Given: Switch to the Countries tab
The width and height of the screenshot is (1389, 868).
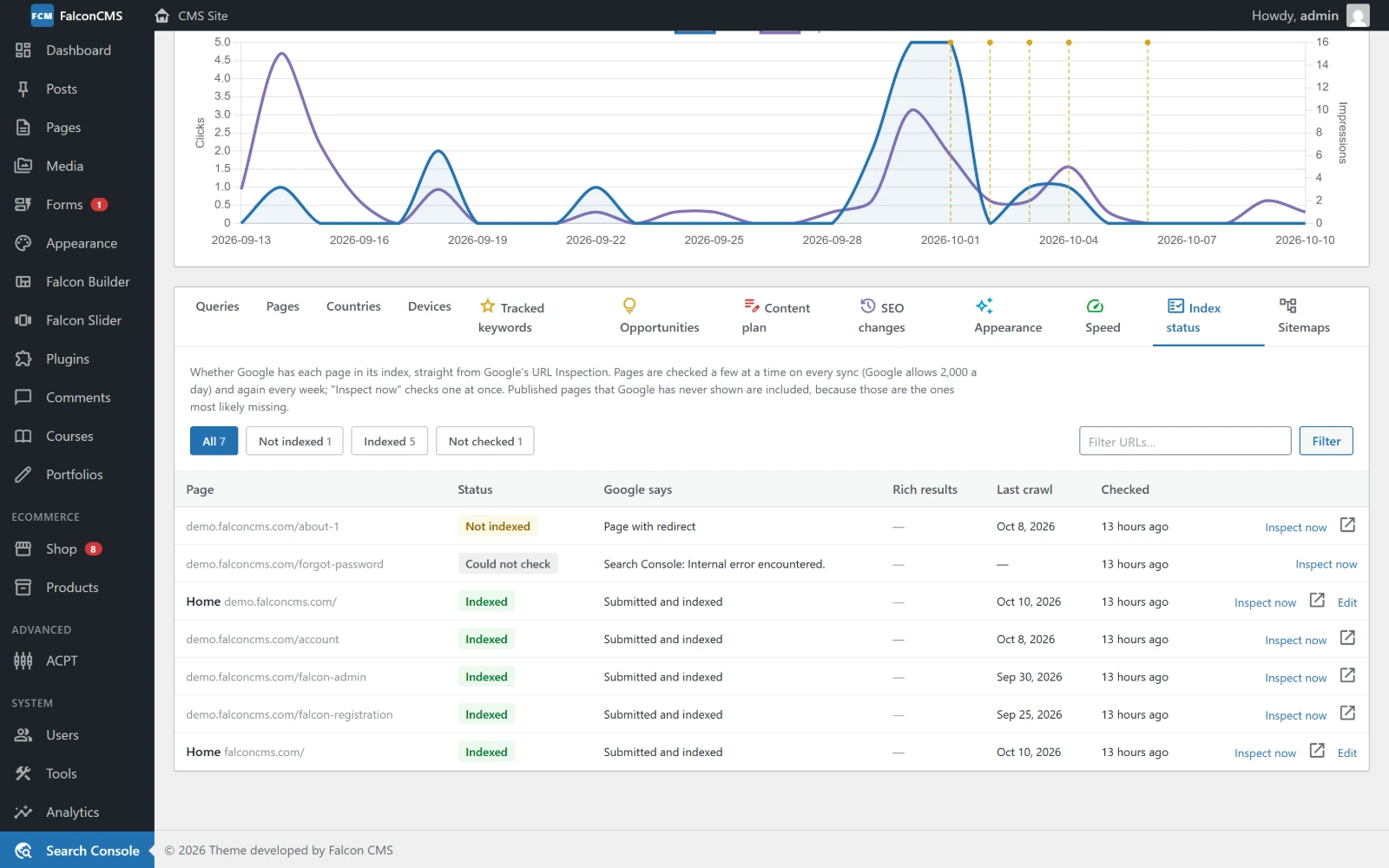Looking at the screenshot, I should point(353,306).
